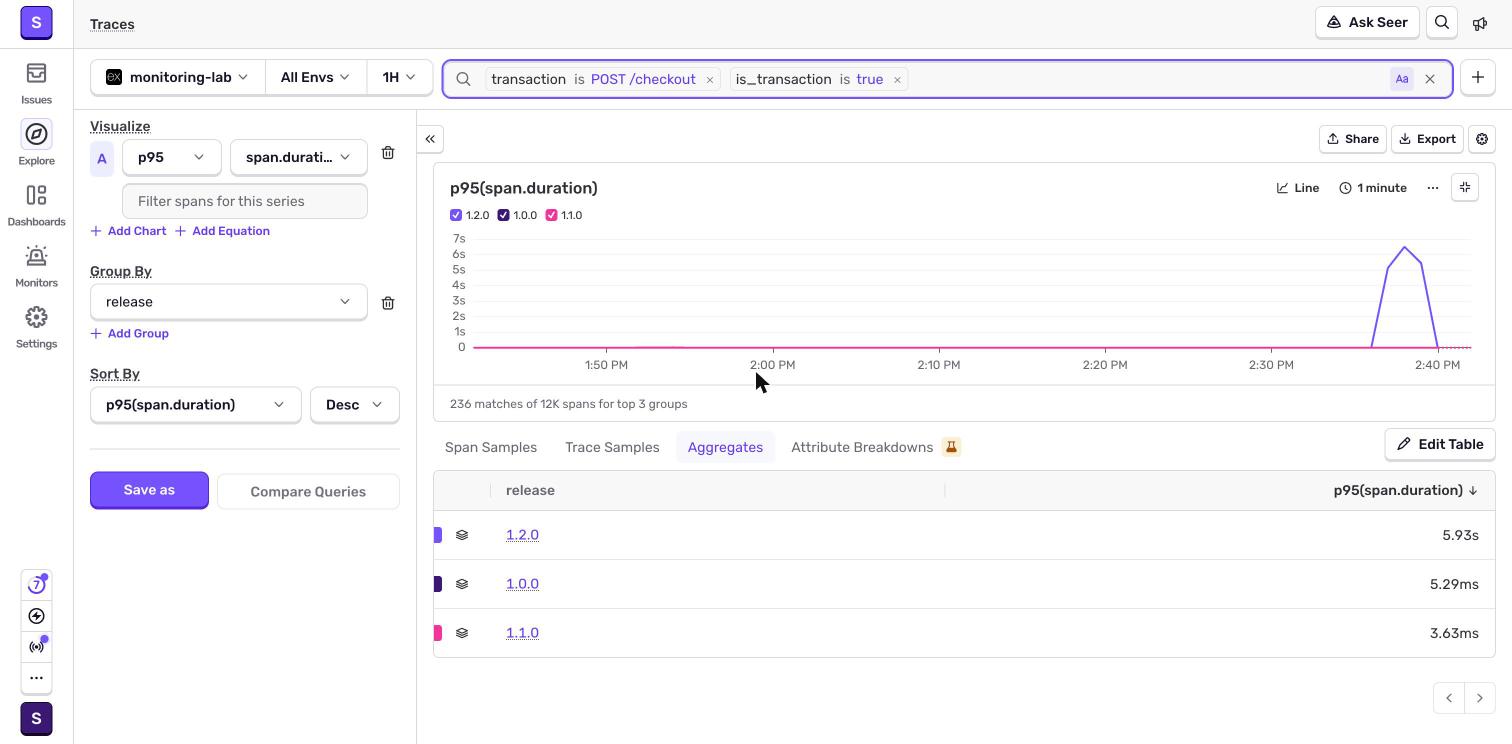Delete the p95 visualize series
Viewport: 1512px width, 744px height.
(388, 153)
